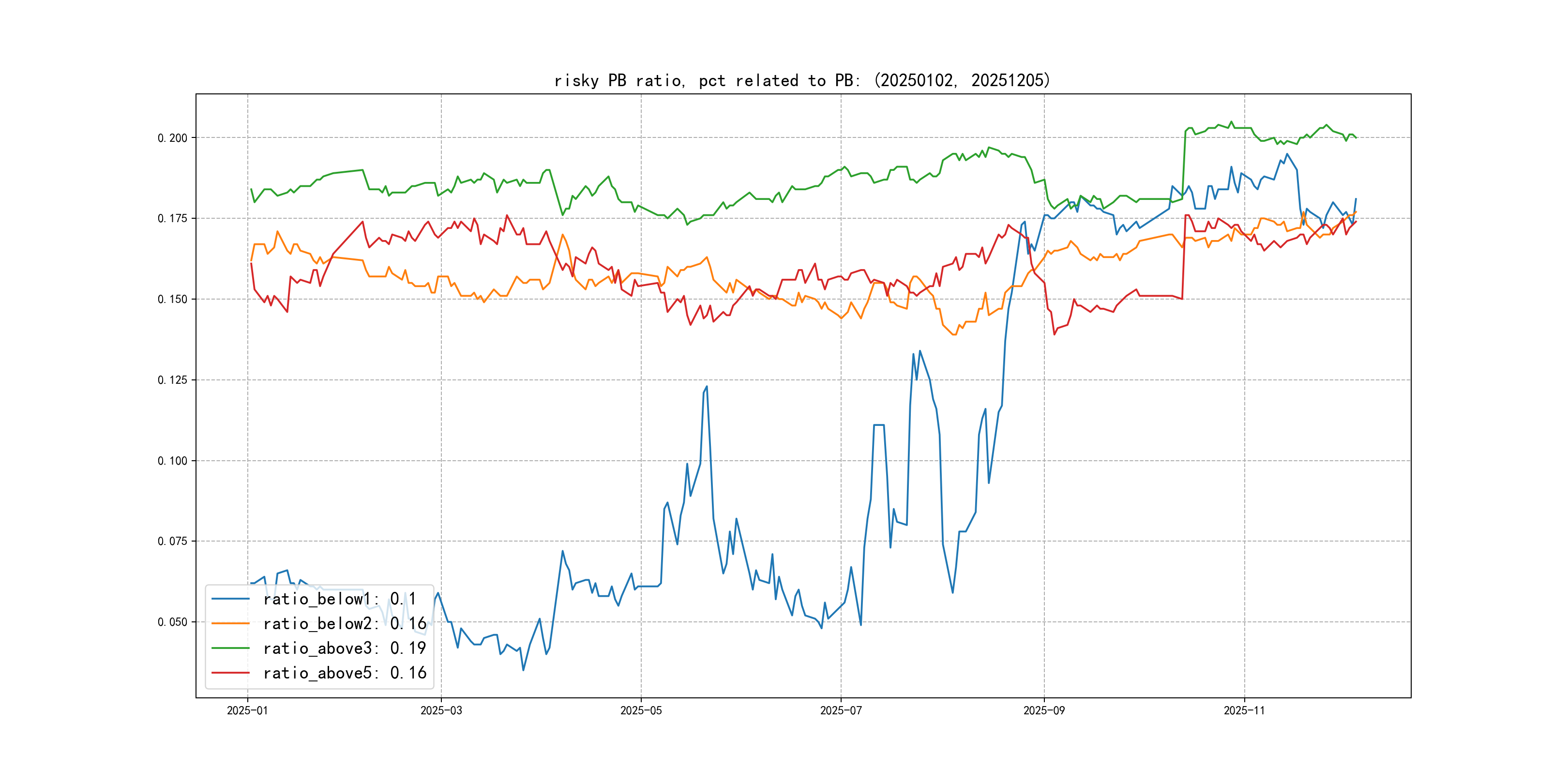Click the green ratio_above3 legend line

[x=230, y=648]
